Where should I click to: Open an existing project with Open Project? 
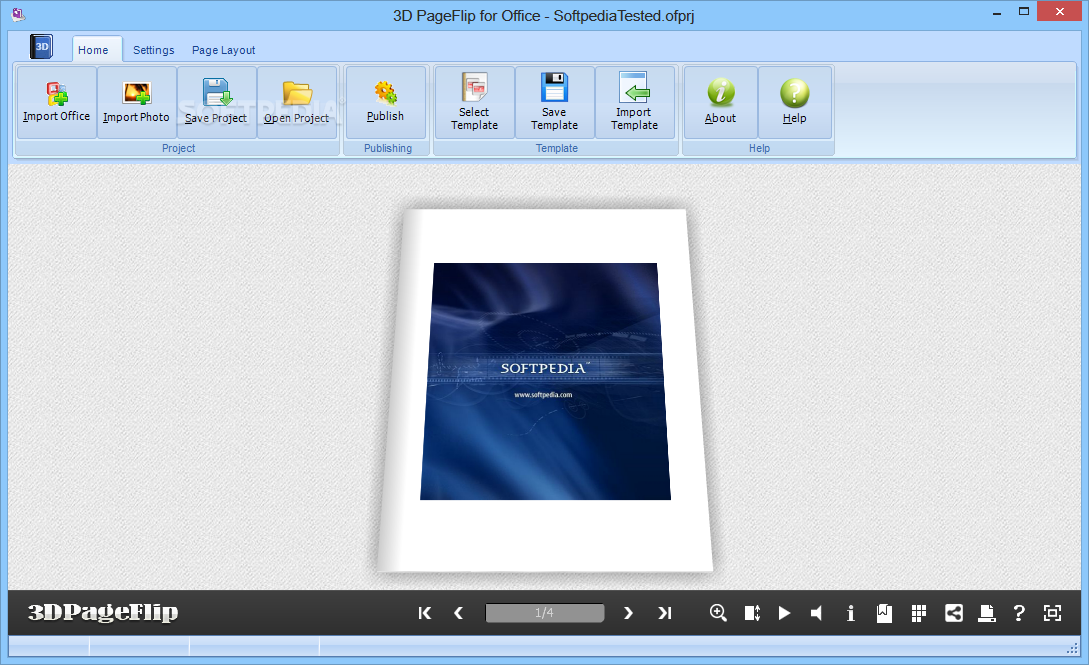297,103
